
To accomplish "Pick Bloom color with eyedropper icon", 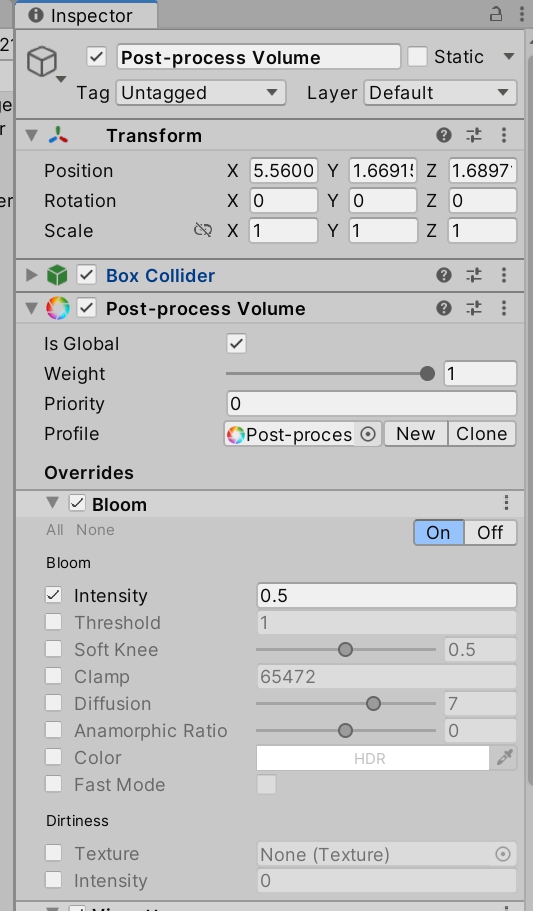I will 504,758.
